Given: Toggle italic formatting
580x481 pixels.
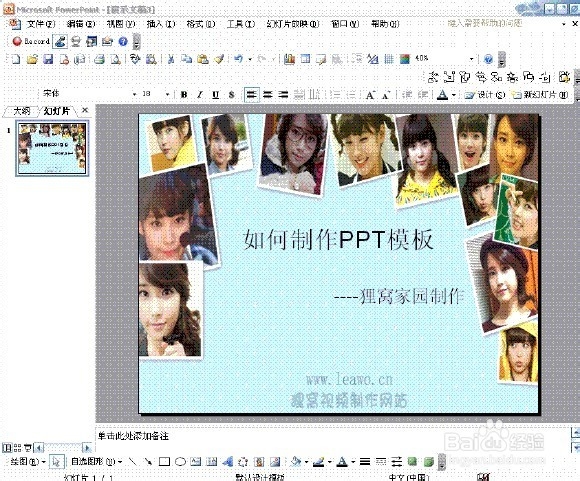Looking at the screenshot, I should point(200,95).
